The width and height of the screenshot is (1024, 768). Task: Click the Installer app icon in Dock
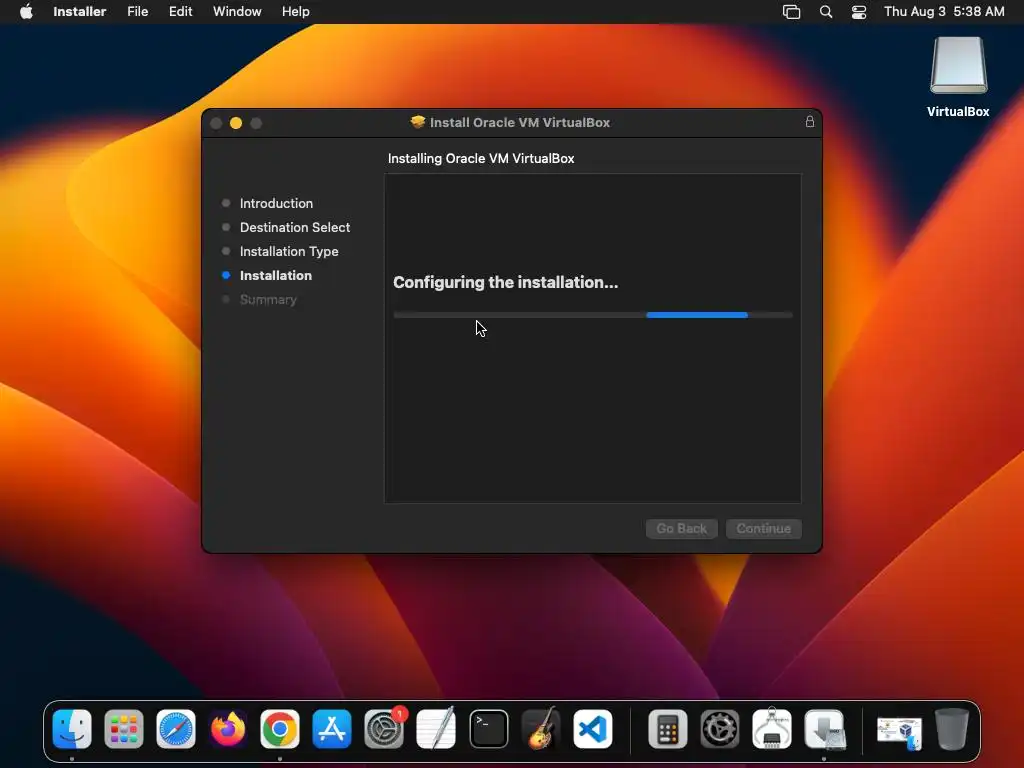(x=824, y=729)
